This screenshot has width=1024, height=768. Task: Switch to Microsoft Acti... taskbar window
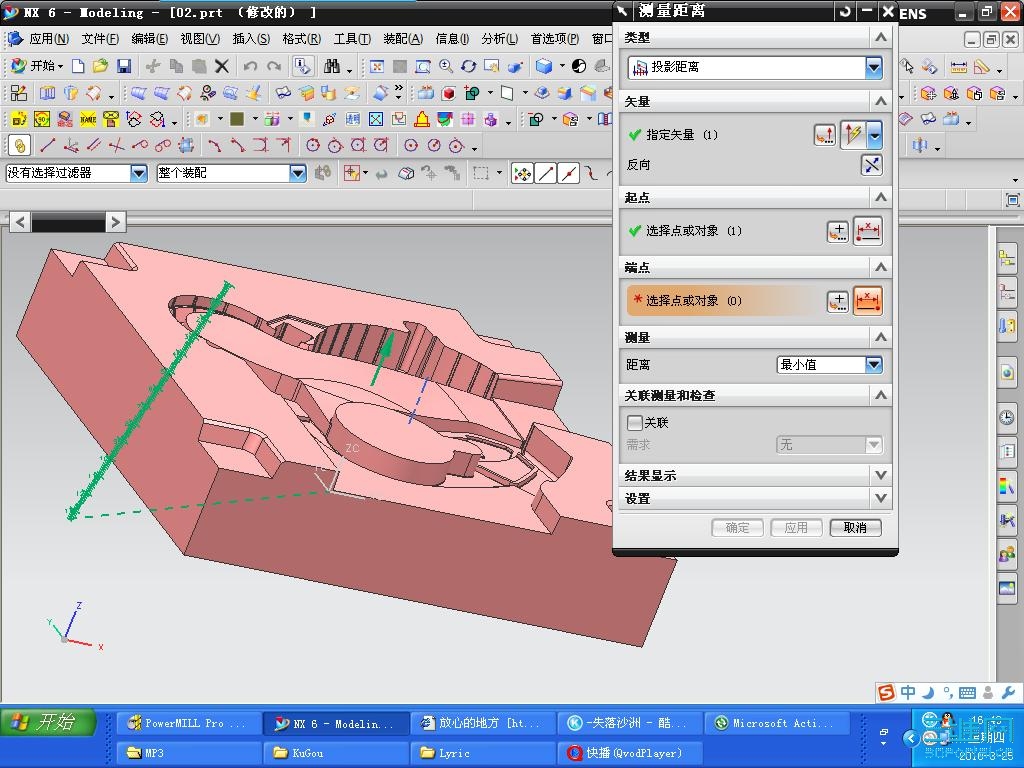click(x=776, y=724)
